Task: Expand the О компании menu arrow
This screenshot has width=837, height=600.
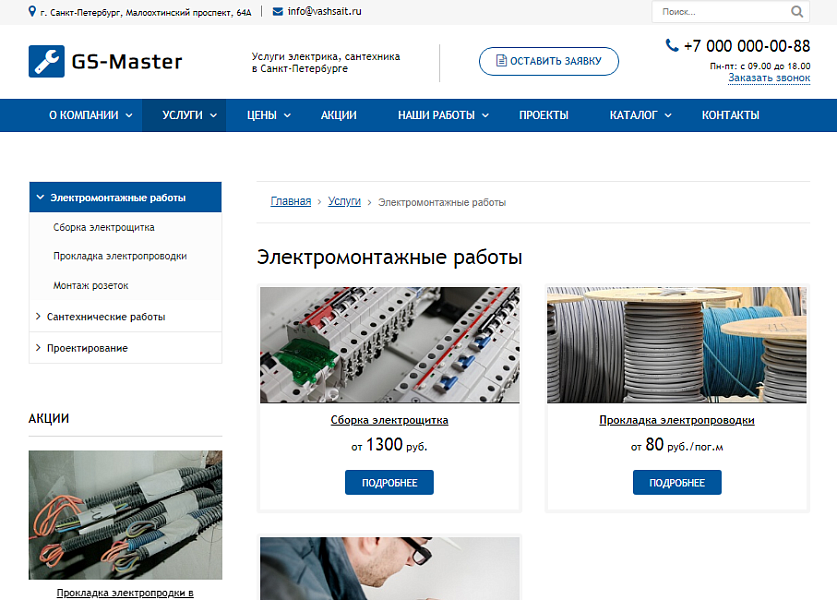Action: coord(129,116)
